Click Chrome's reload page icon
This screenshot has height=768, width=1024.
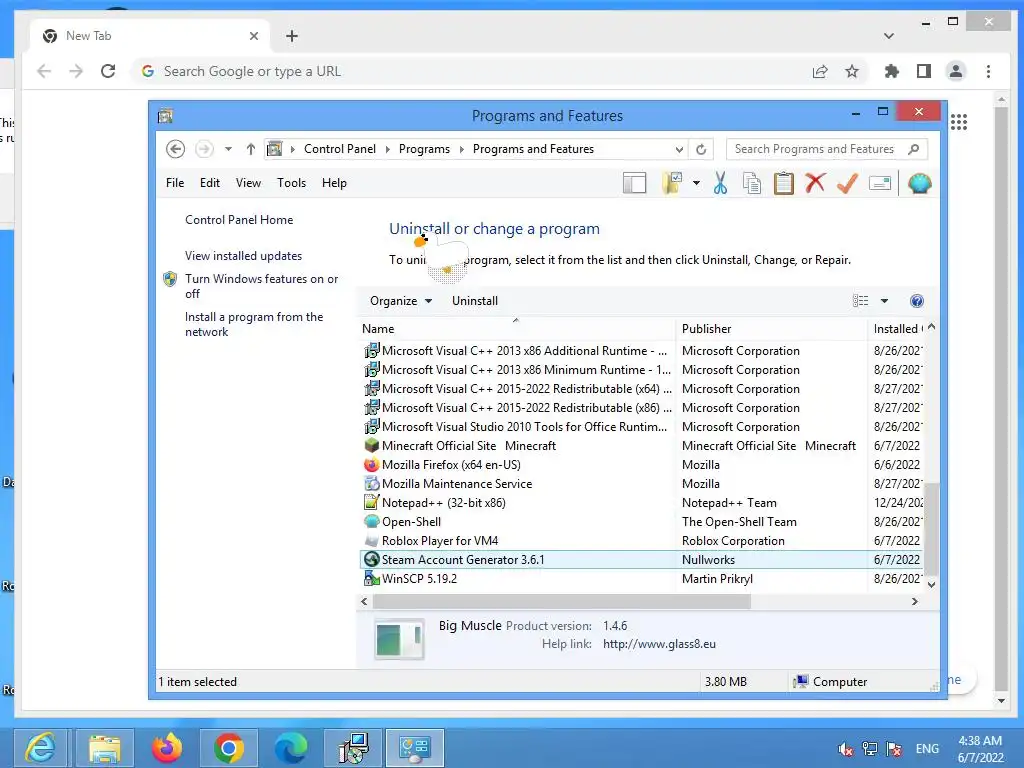108,71
